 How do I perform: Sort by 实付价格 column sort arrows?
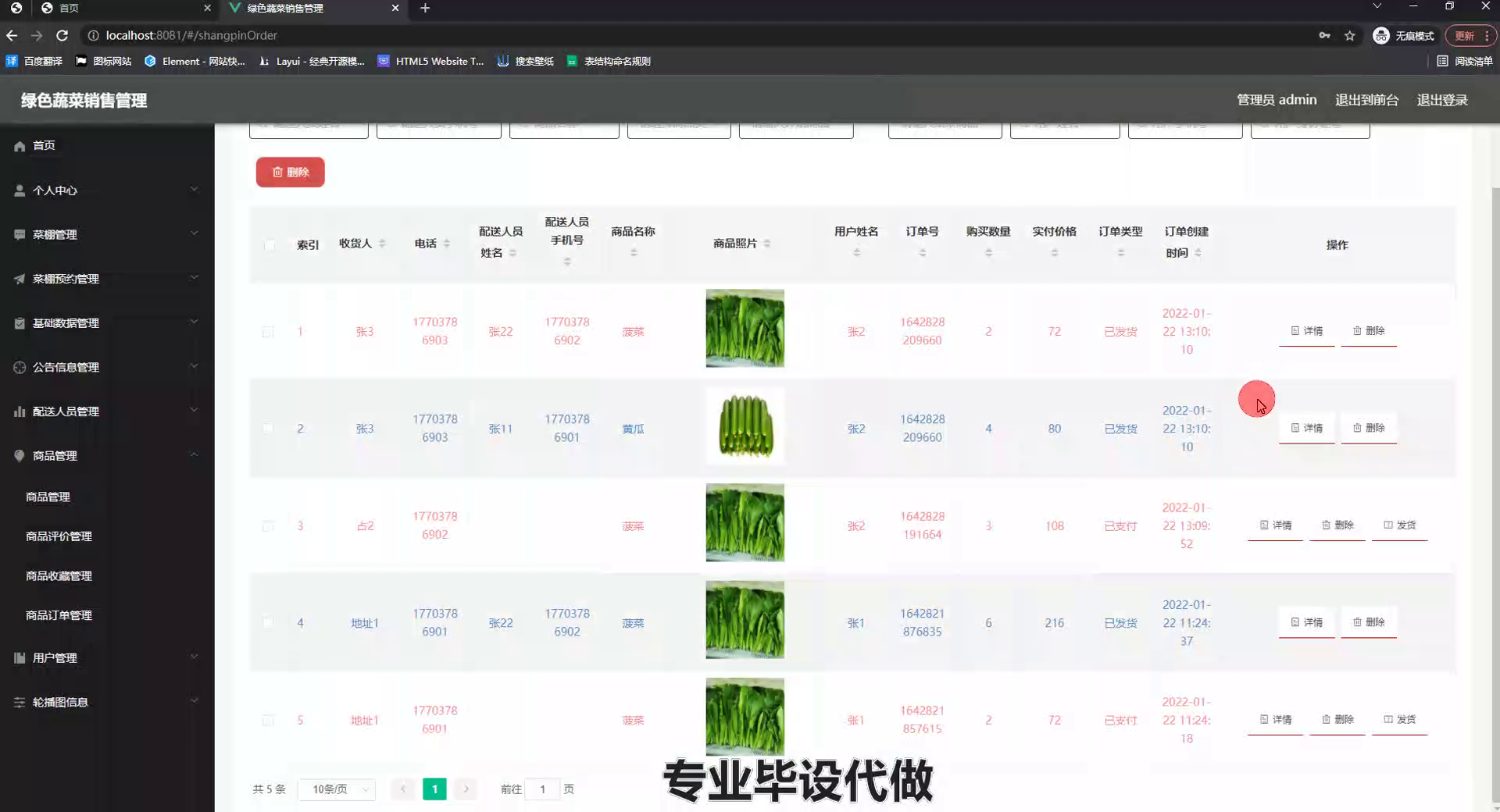point(1055,253)
